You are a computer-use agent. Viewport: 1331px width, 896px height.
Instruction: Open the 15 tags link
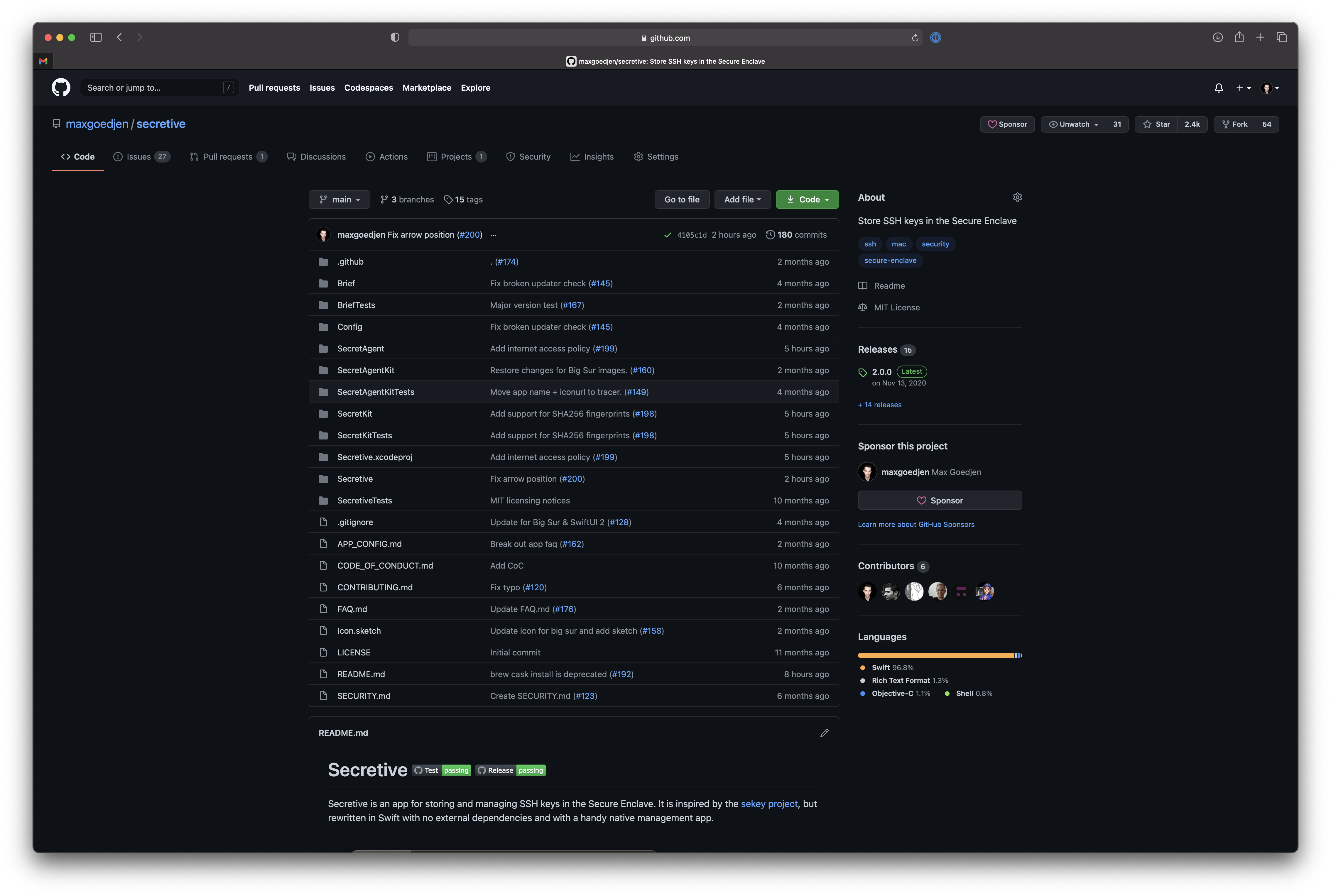click(464, 200)
